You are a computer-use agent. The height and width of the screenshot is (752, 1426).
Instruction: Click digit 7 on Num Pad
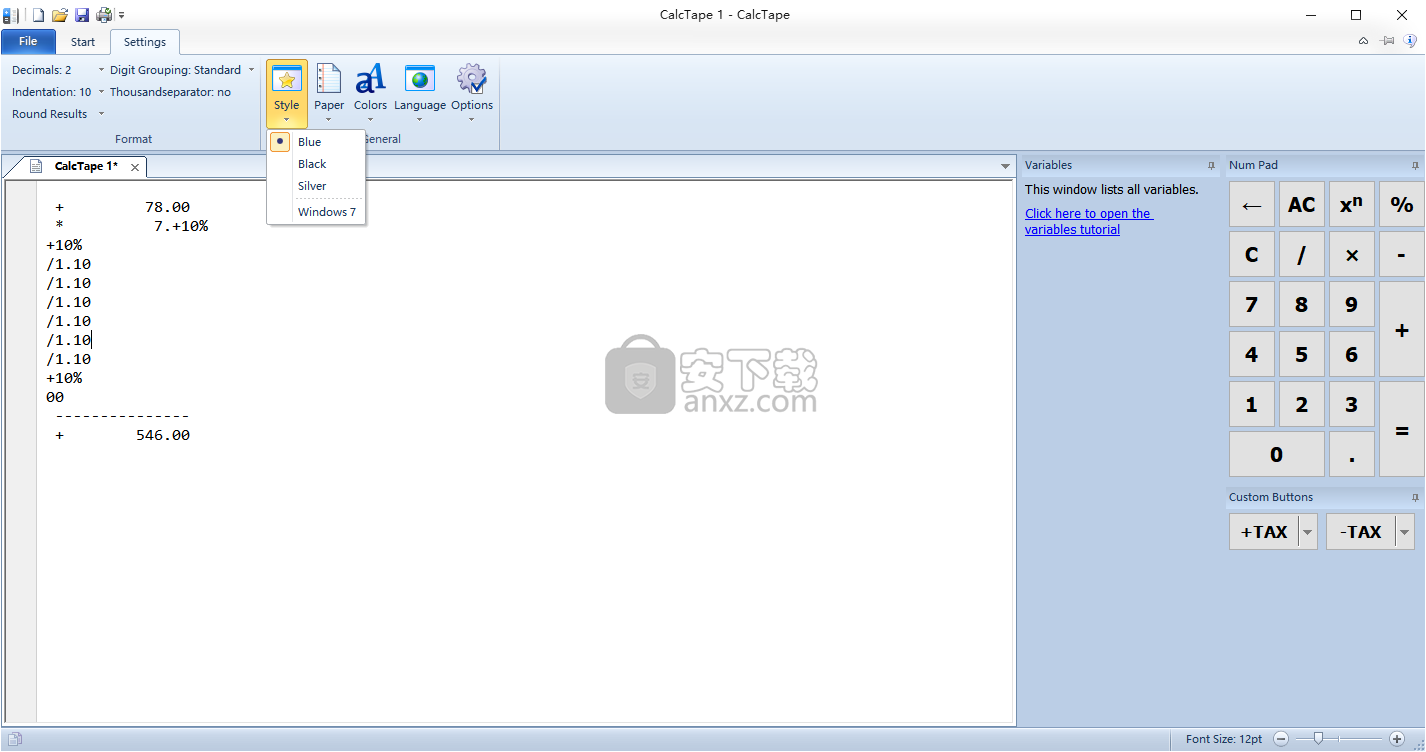pyautogui.click(x=1251, y=304)
